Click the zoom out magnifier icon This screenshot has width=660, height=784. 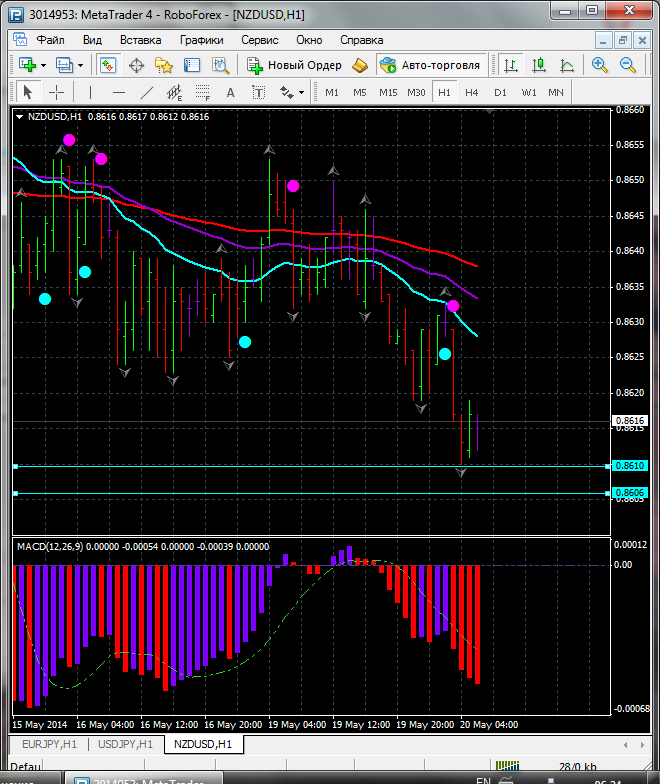pyautogui.click(x=628, y=65)
